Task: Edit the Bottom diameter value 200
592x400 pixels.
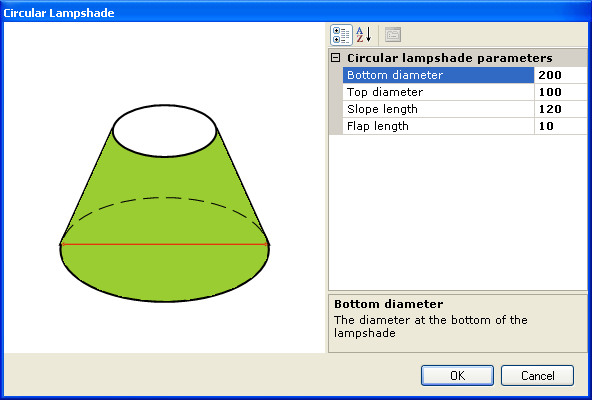Action: coord(561,75)
